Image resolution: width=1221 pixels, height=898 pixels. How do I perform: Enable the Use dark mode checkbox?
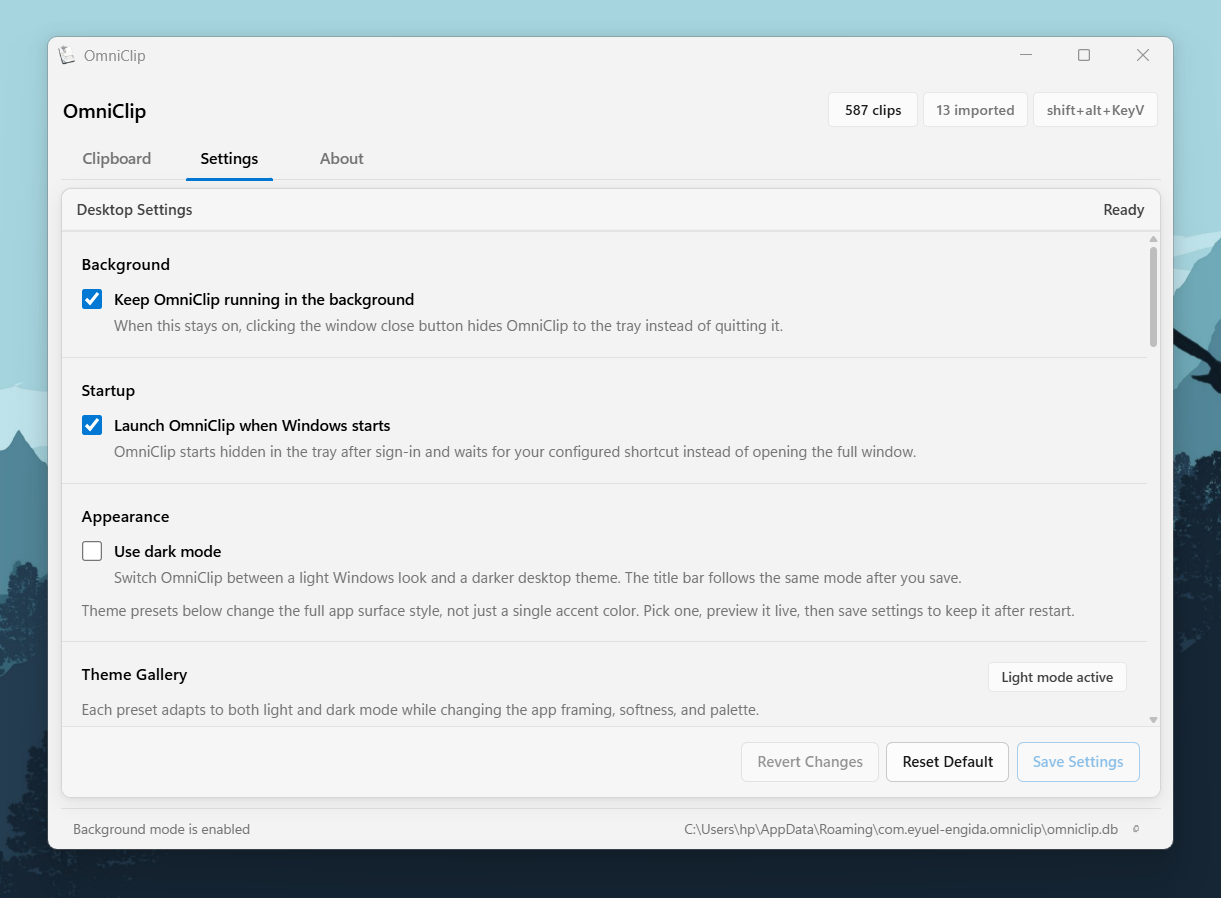tap(92, 551)
